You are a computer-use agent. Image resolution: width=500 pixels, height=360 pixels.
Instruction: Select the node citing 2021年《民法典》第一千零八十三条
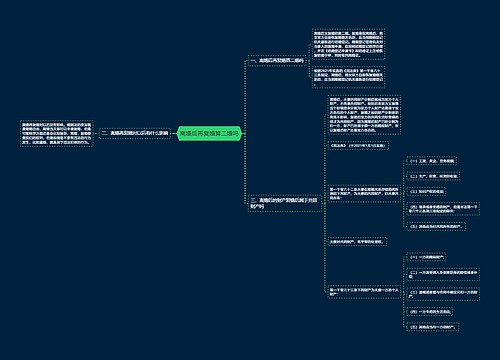pos(348,77)
